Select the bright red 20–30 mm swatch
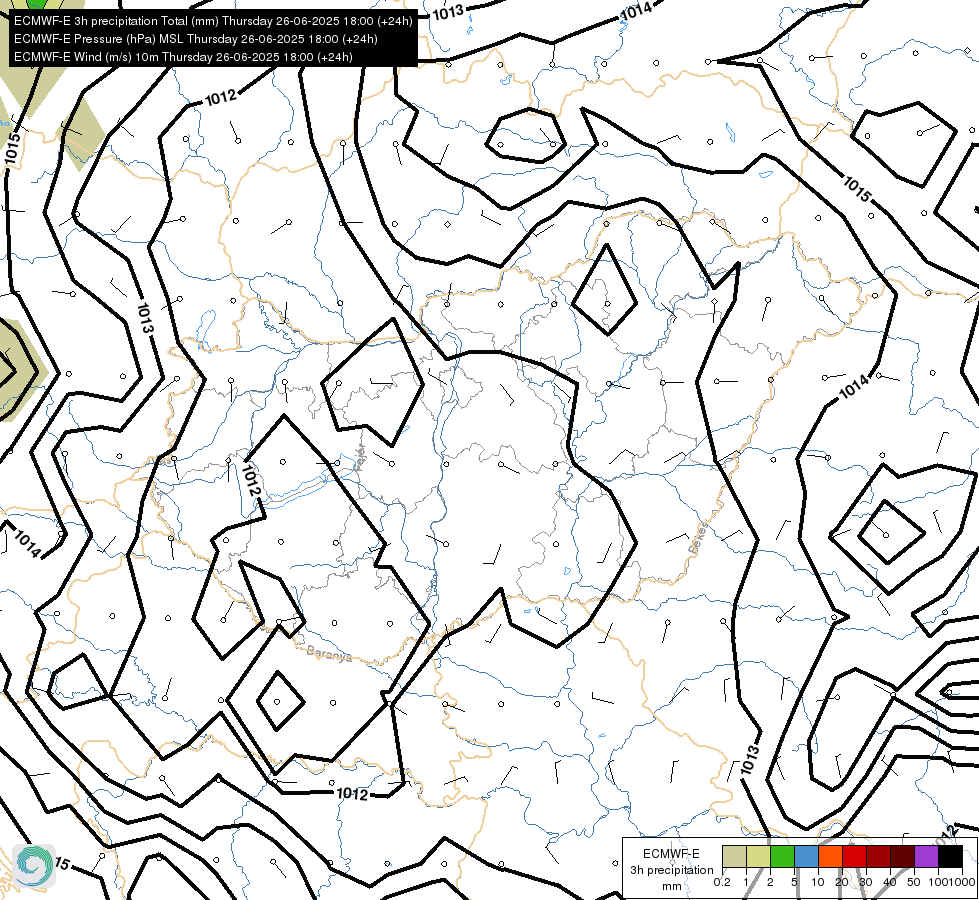 pos(854,856)
